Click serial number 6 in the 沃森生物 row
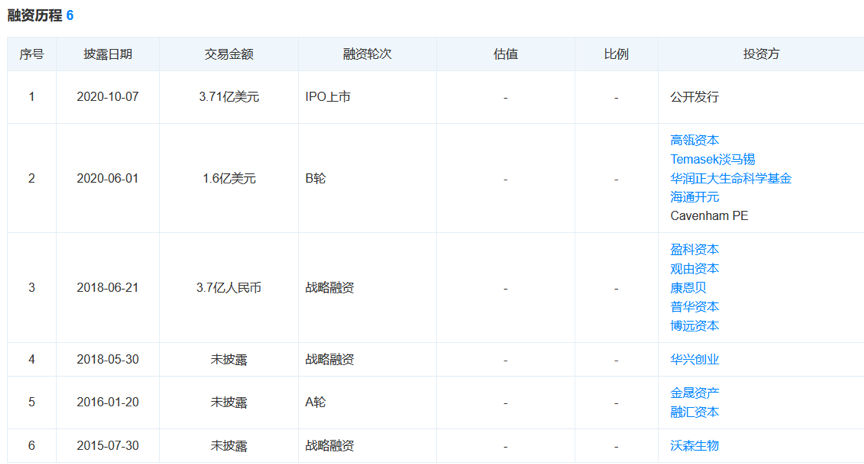864x464 pixels. coord(31,445)
